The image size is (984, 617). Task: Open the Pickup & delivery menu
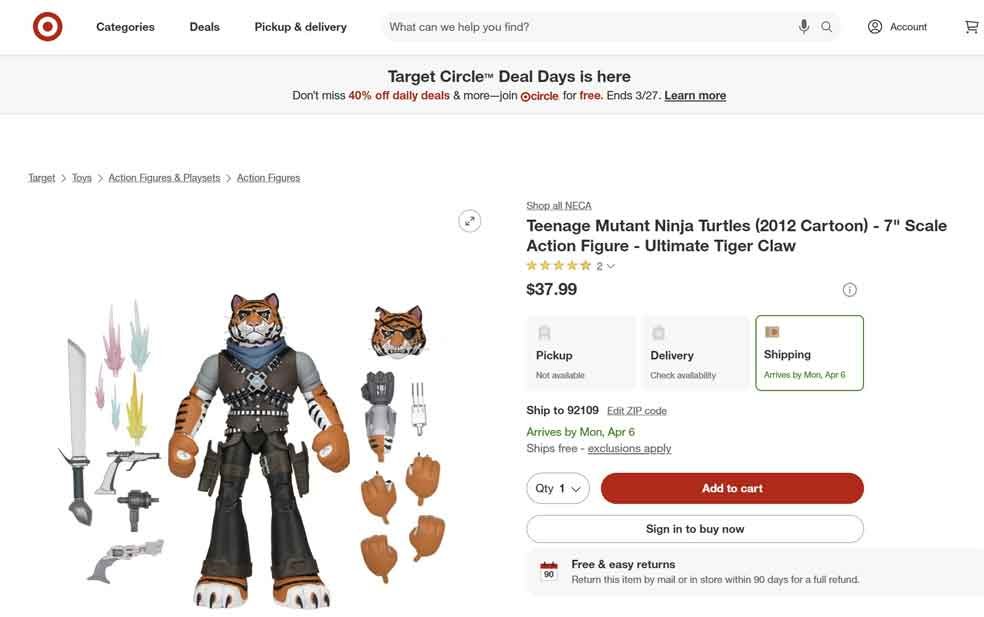coord(303,26)
